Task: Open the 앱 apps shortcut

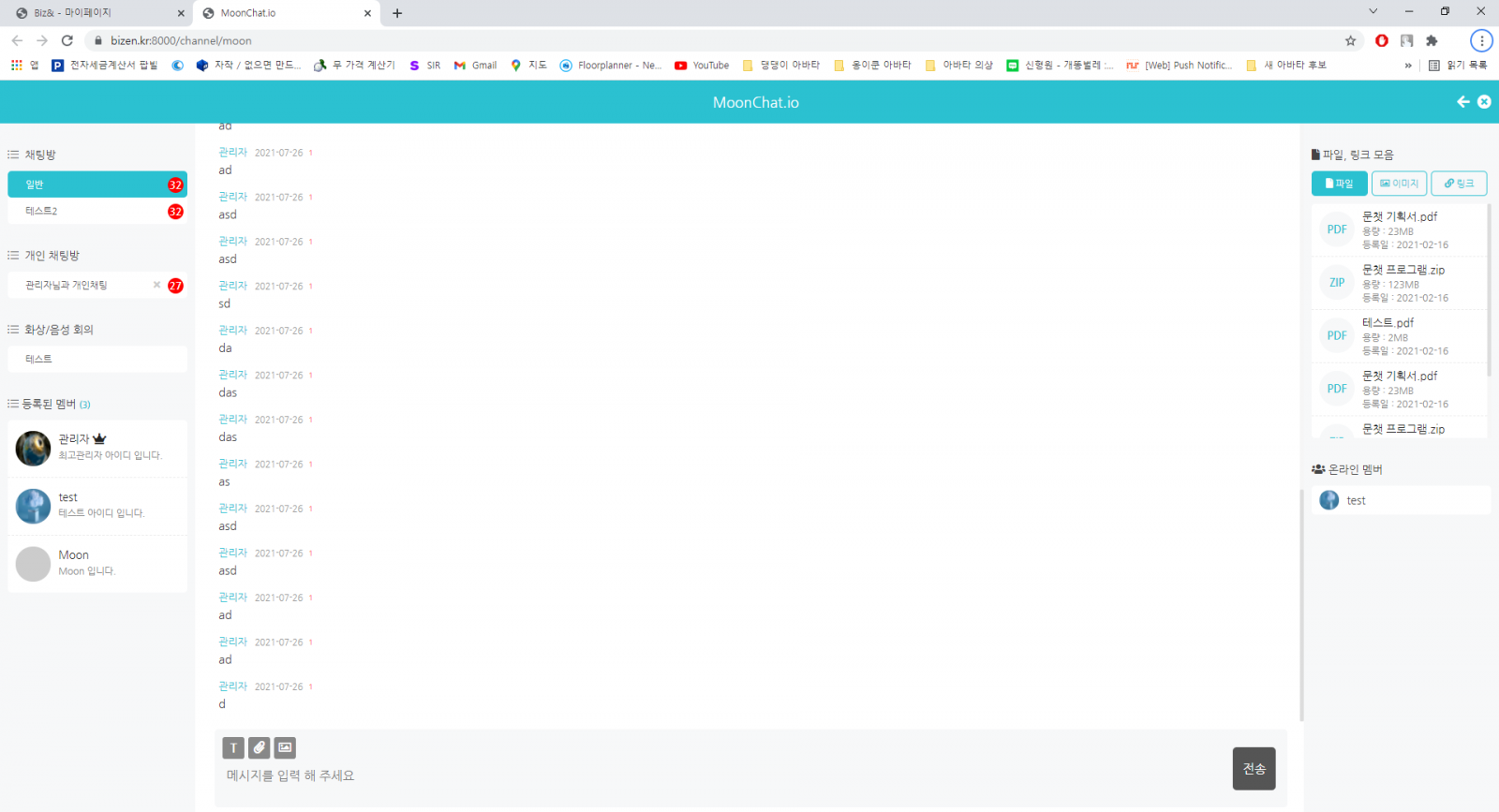Action: pyautogui.click(x=25, y=66)
